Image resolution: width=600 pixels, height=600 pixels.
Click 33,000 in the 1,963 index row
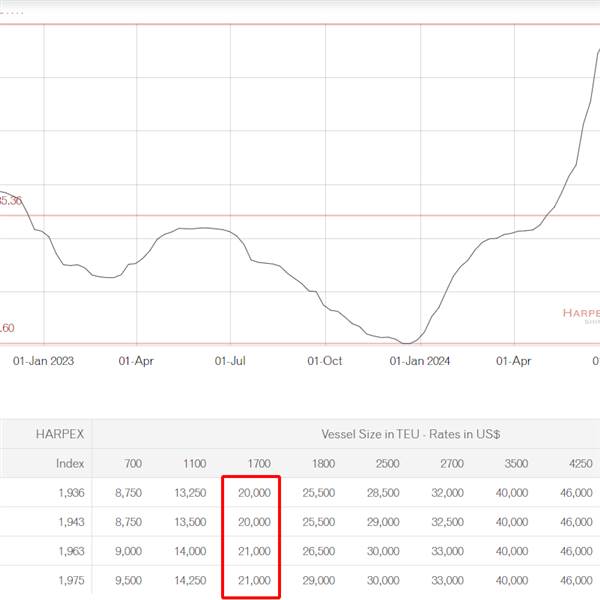coord(447,551)
